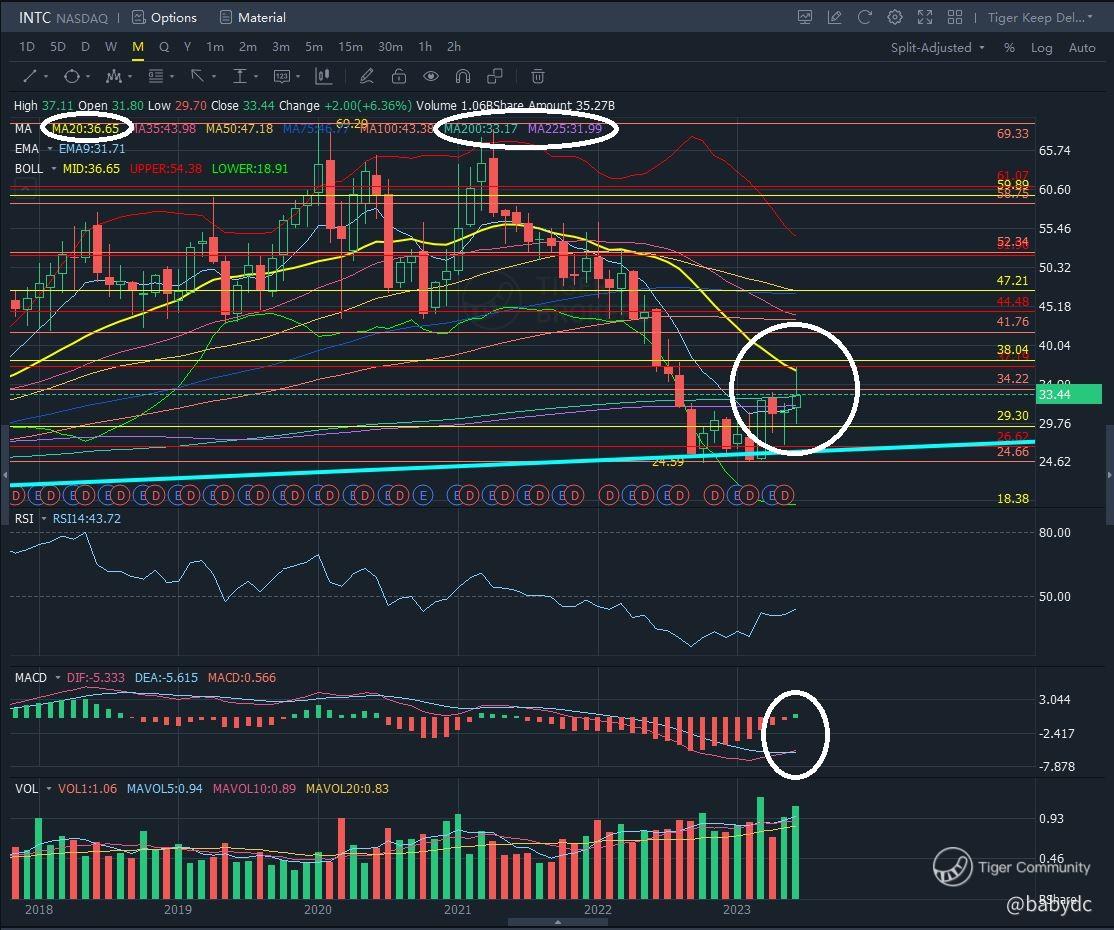Click the MA20:36.65 label
1114x930 pixels.
pyautogui.click(x=85, y=129)
